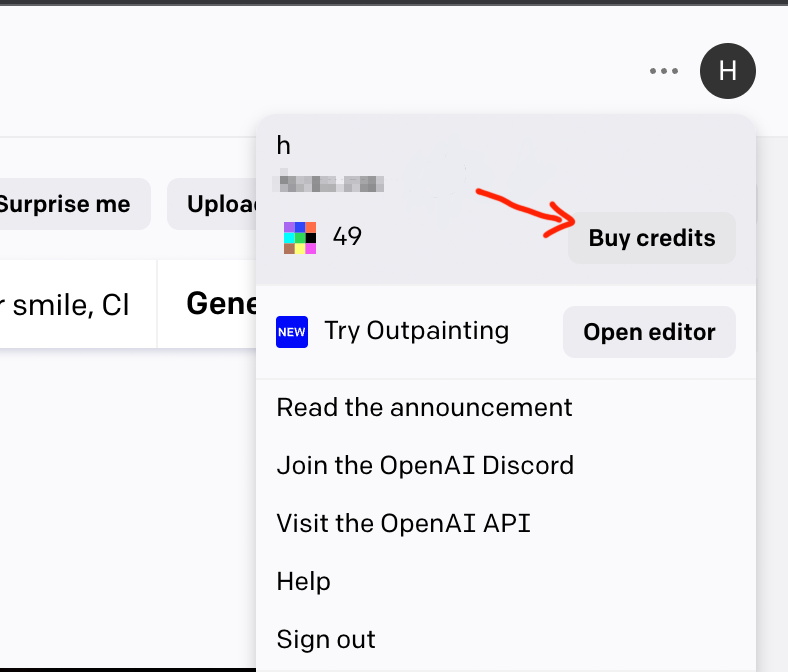Select Visit the OpenAI API
788x672 pixels.
click(x=403, y=523)
